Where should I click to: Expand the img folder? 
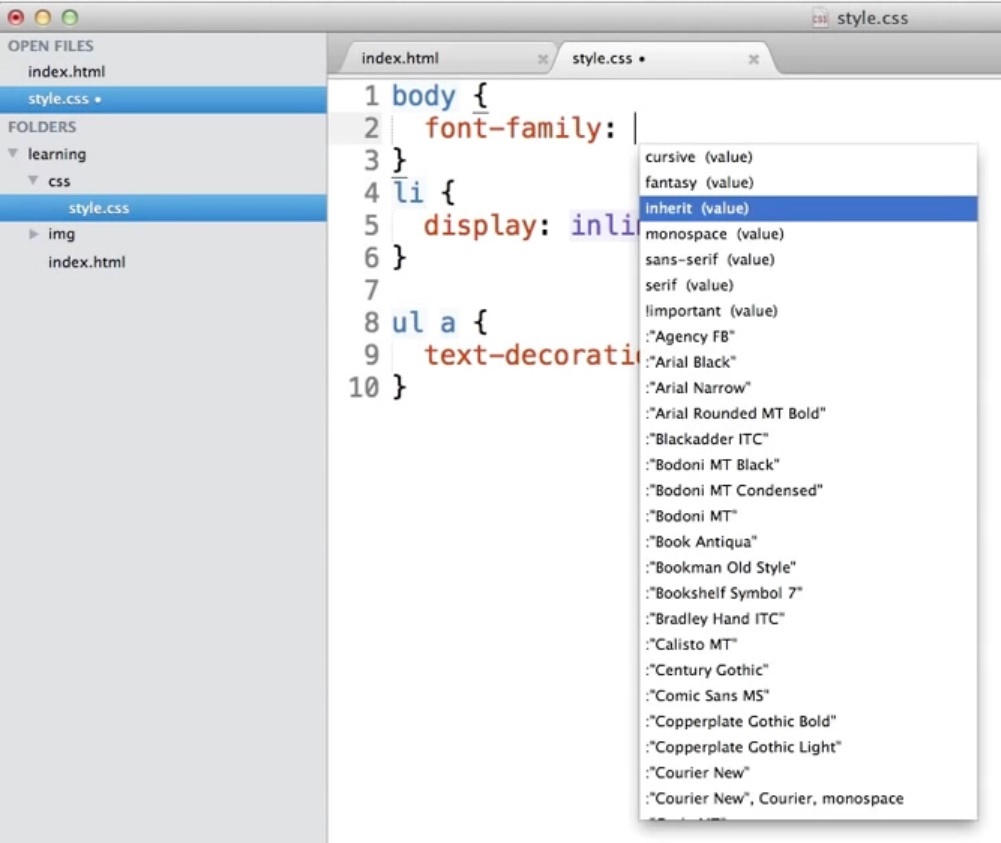[33, 234]
